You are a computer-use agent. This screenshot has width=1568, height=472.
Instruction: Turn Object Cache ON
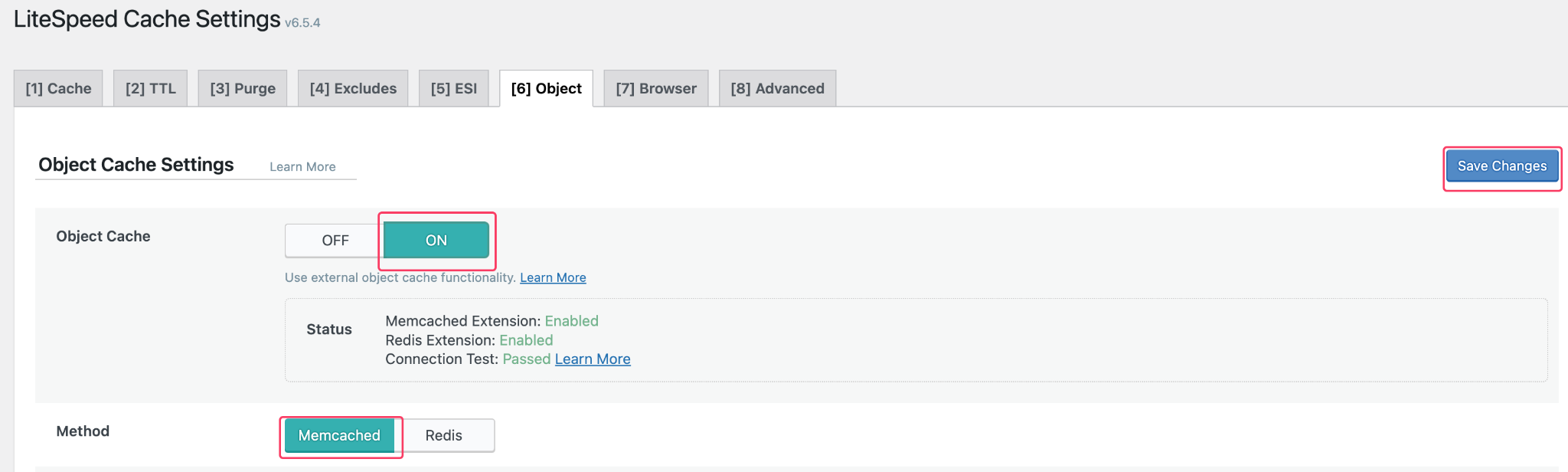(x=436, y=241)
